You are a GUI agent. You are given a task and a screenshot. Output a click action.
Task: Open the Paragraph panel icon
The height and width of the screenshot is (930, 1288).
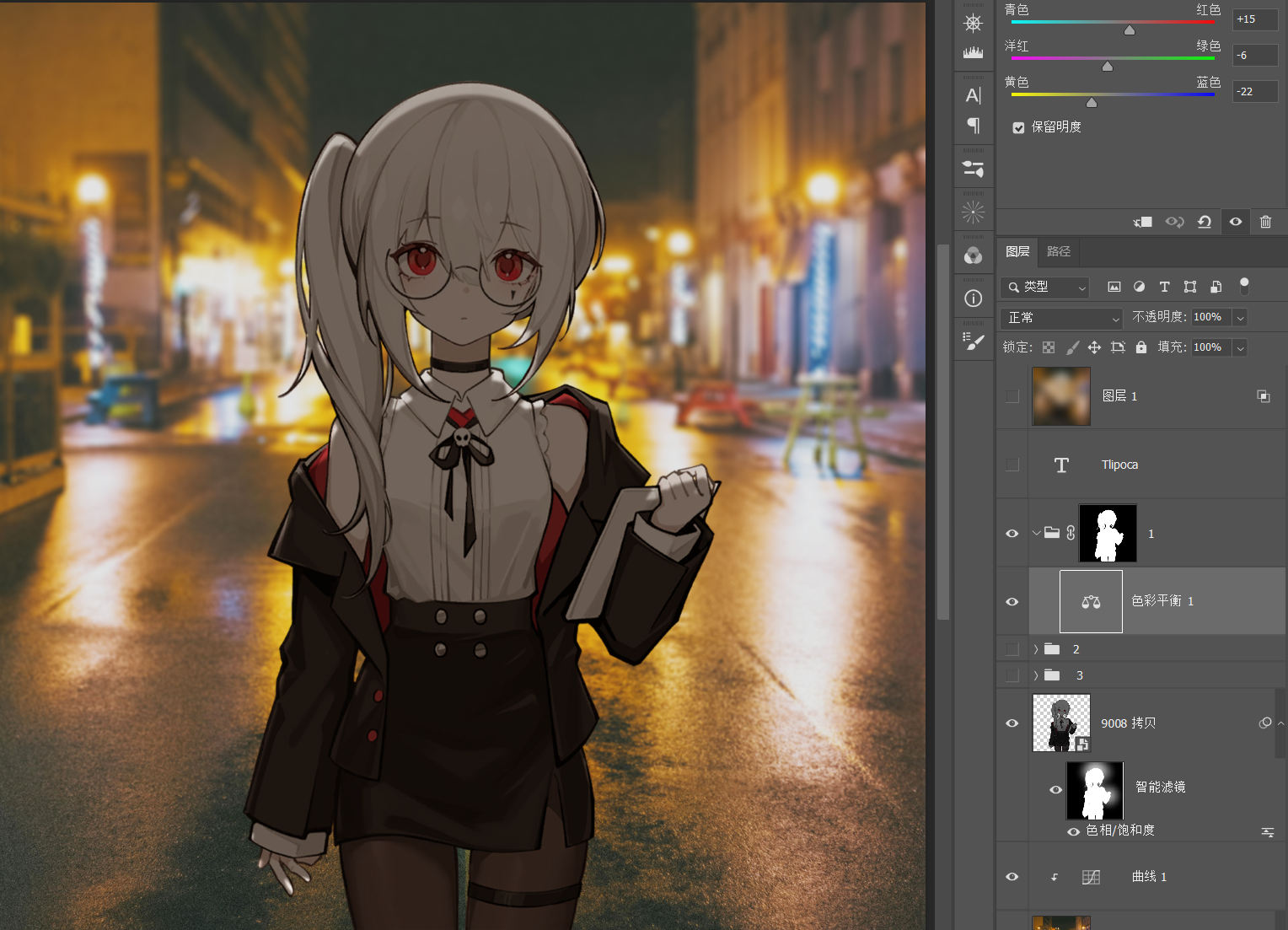click(x=974, y=126)
